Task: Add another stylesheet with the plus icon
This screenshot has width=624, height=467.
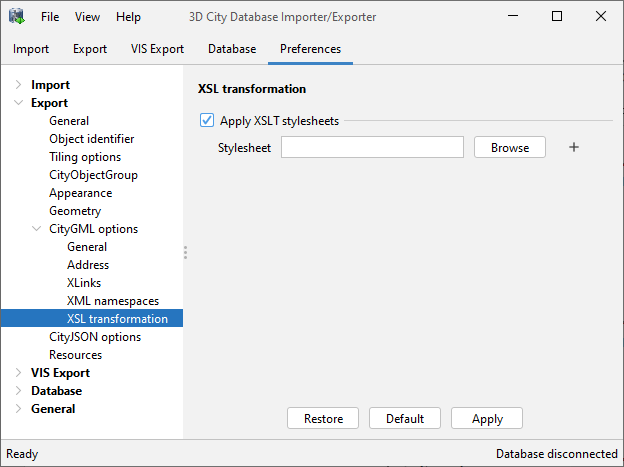Action: click(573, 147)
